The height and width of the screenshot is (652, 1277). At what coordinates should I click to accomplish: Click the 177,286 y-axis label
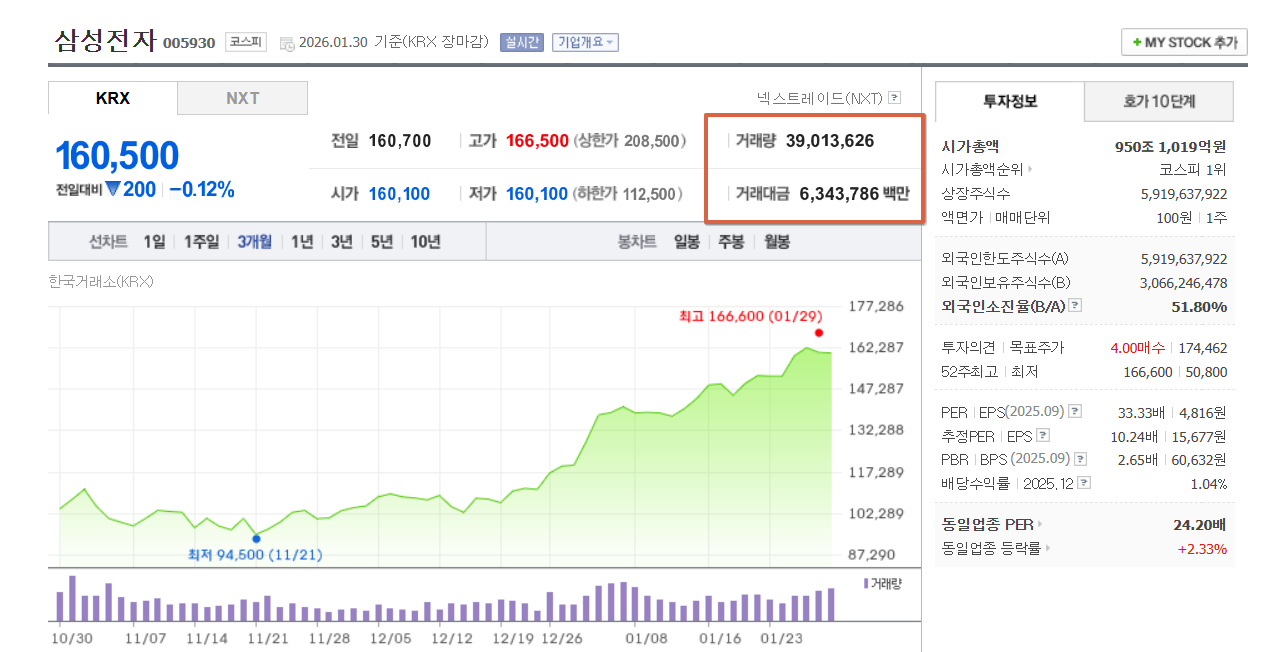876,306
